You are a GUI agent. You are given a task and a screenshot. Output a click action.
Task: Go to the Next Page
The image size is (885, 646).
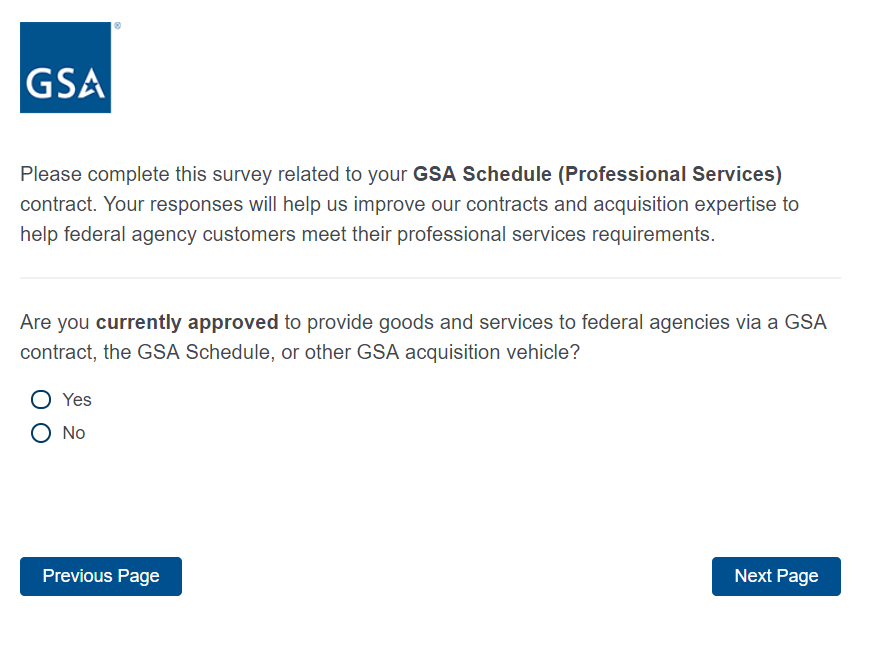(x=776, y=576)
